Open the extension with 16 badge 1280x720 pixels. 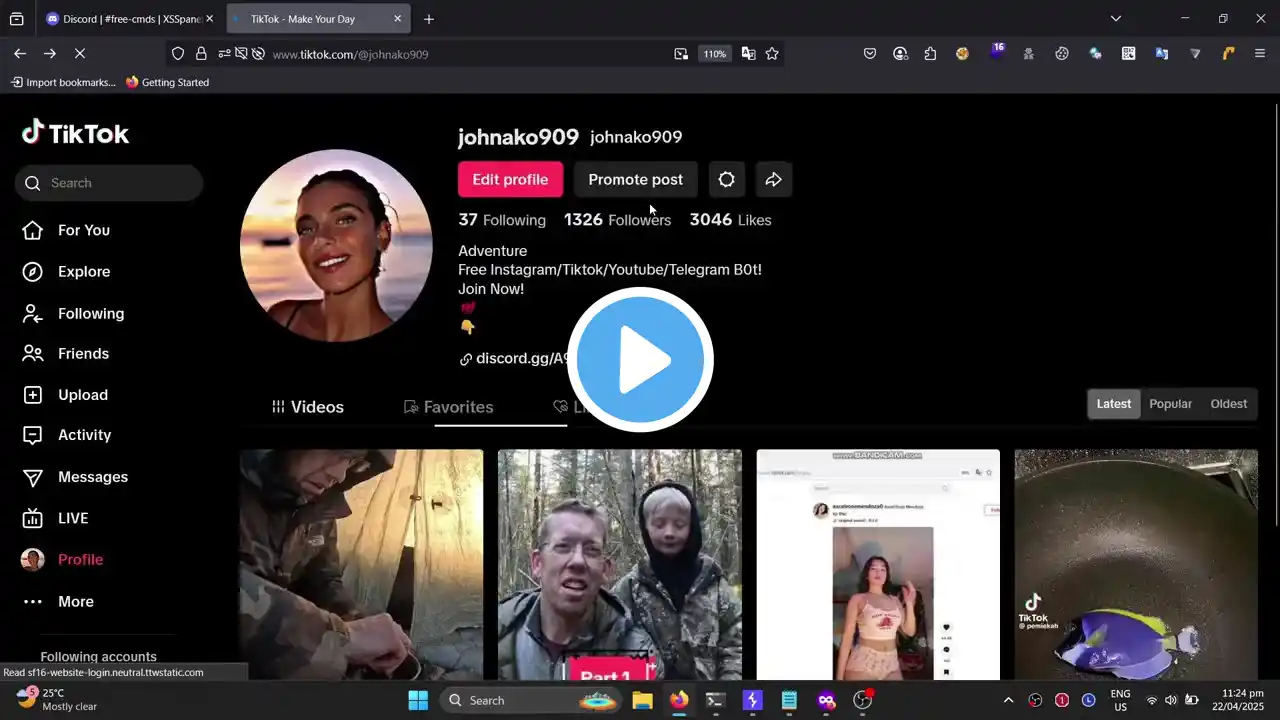click(996, 52)
